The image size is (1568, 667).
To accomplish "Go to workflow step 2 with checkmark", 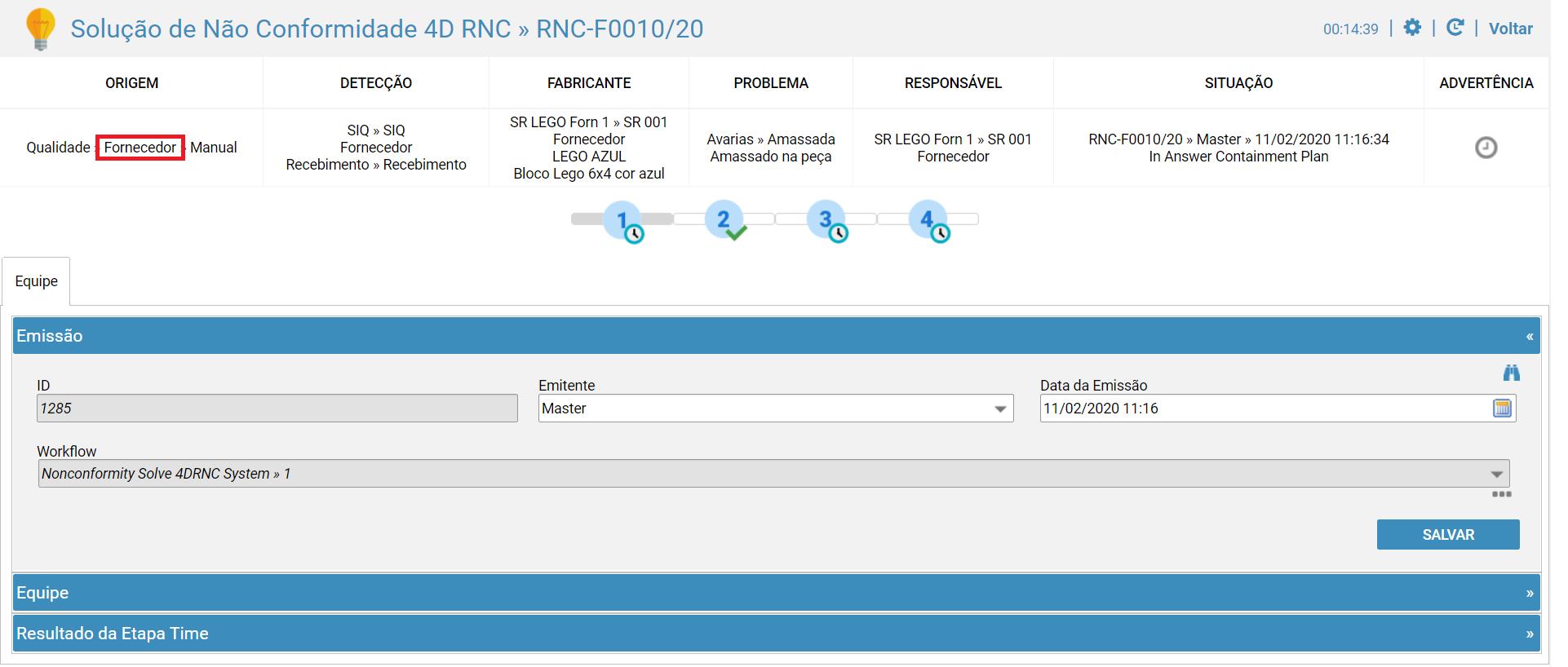I will 725,220.
